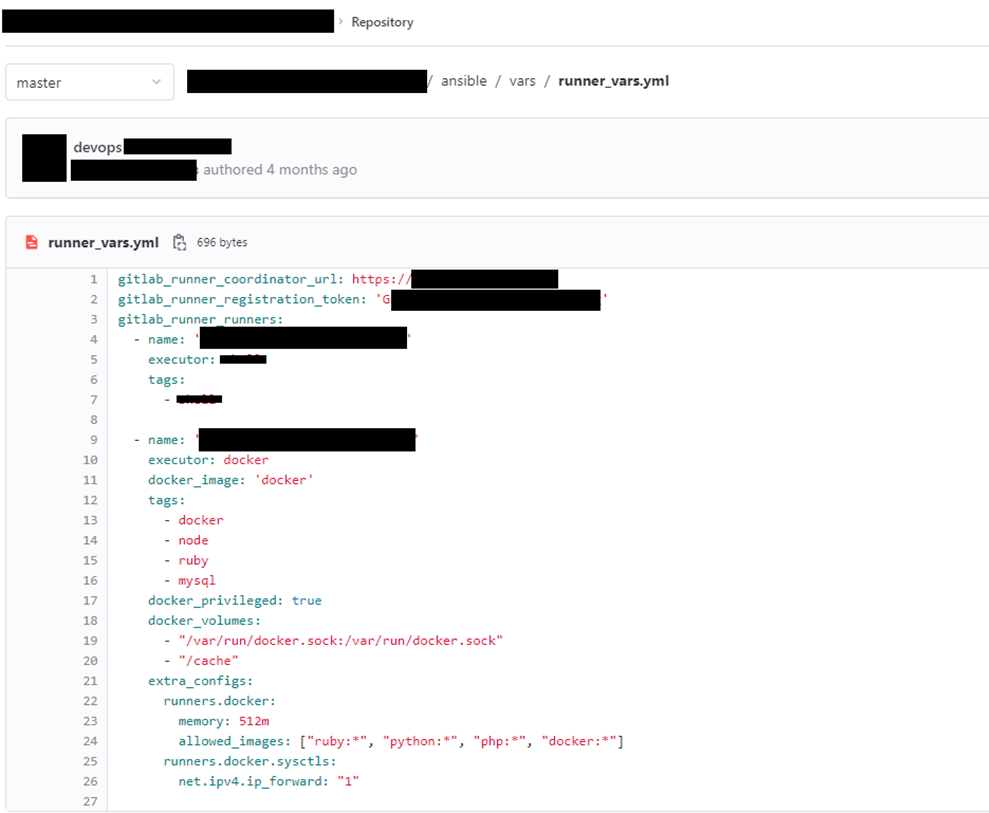The image size is (989, 813).
Task: Select runner_vars.yml in the breadcrumb path
Action: tap(613, 81)
